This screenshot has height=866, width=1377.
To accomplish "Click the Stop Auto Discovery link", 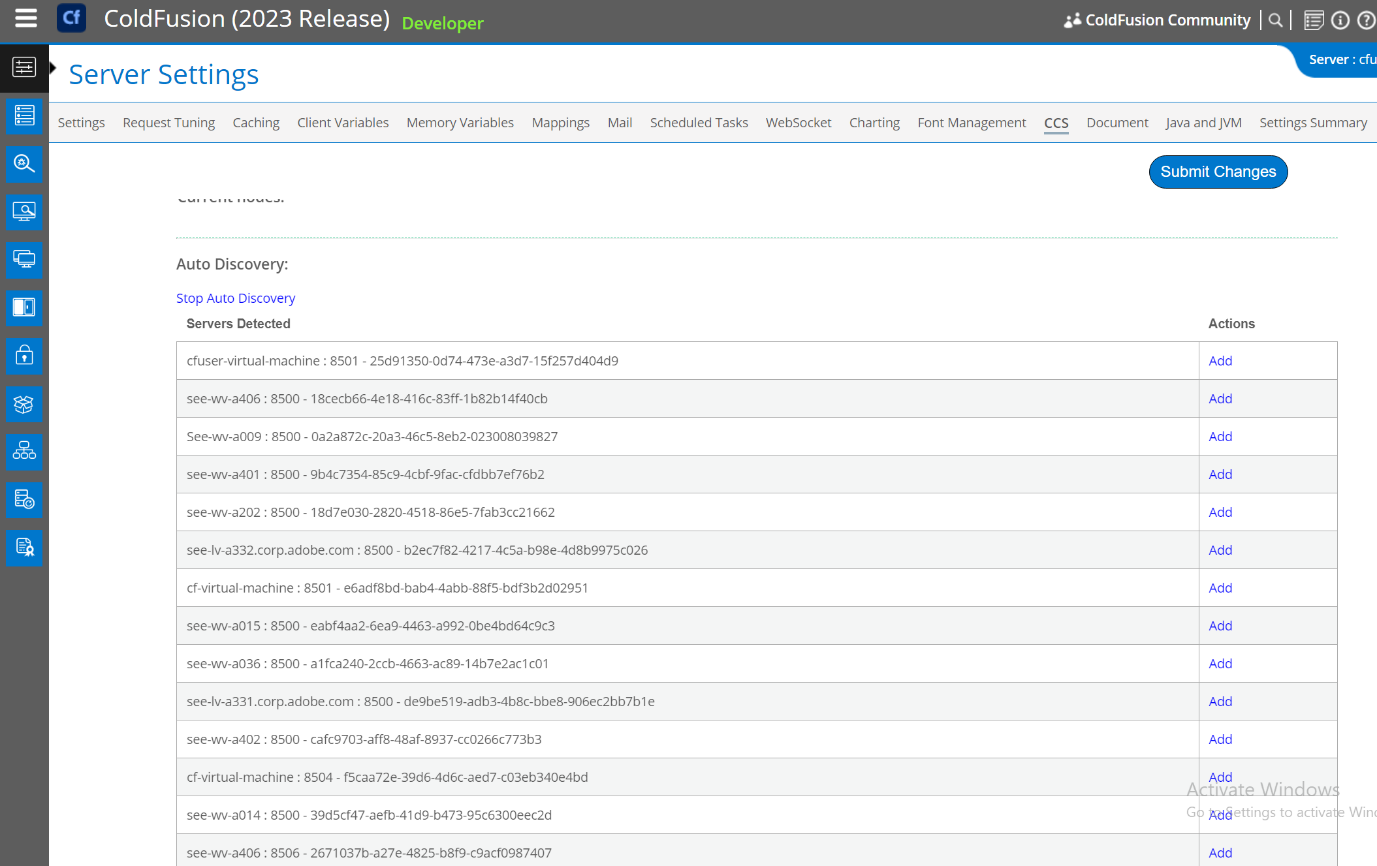I will tap(235, 298).
